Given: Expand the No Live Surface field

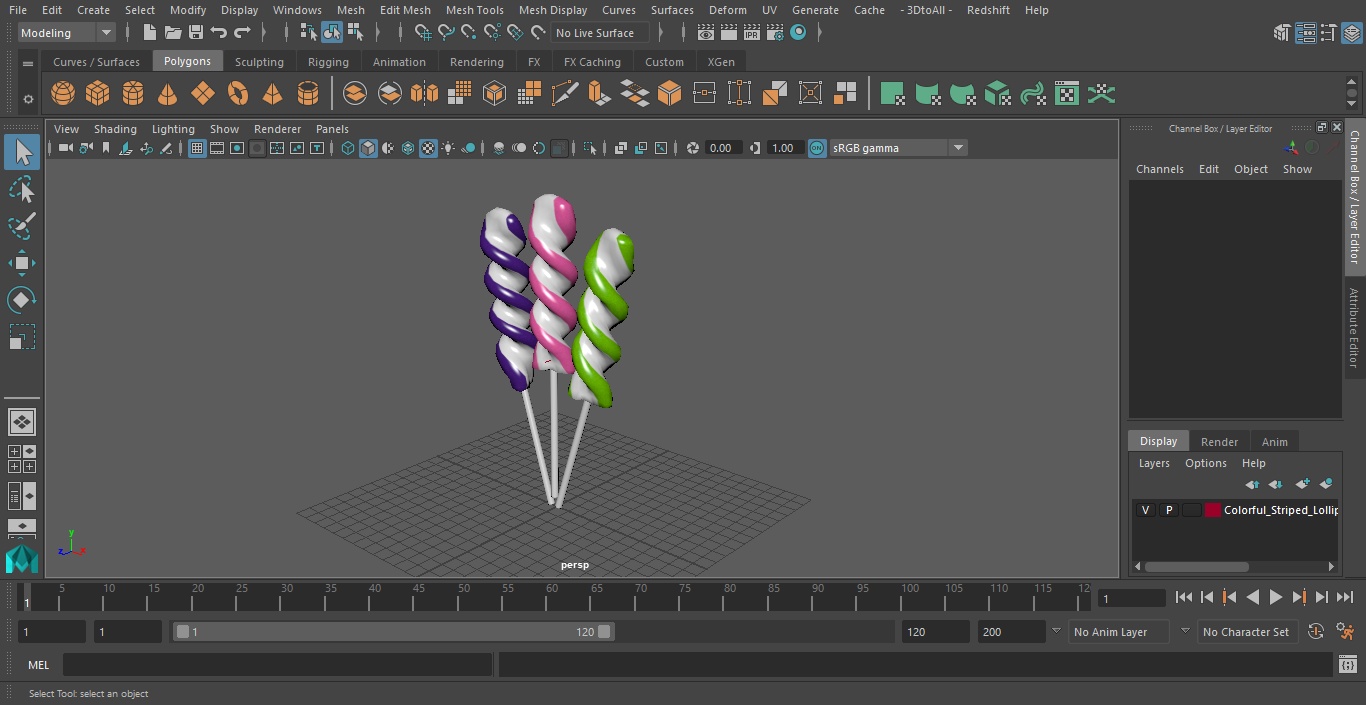Looking at the screenshot, I should click(601, 33).
